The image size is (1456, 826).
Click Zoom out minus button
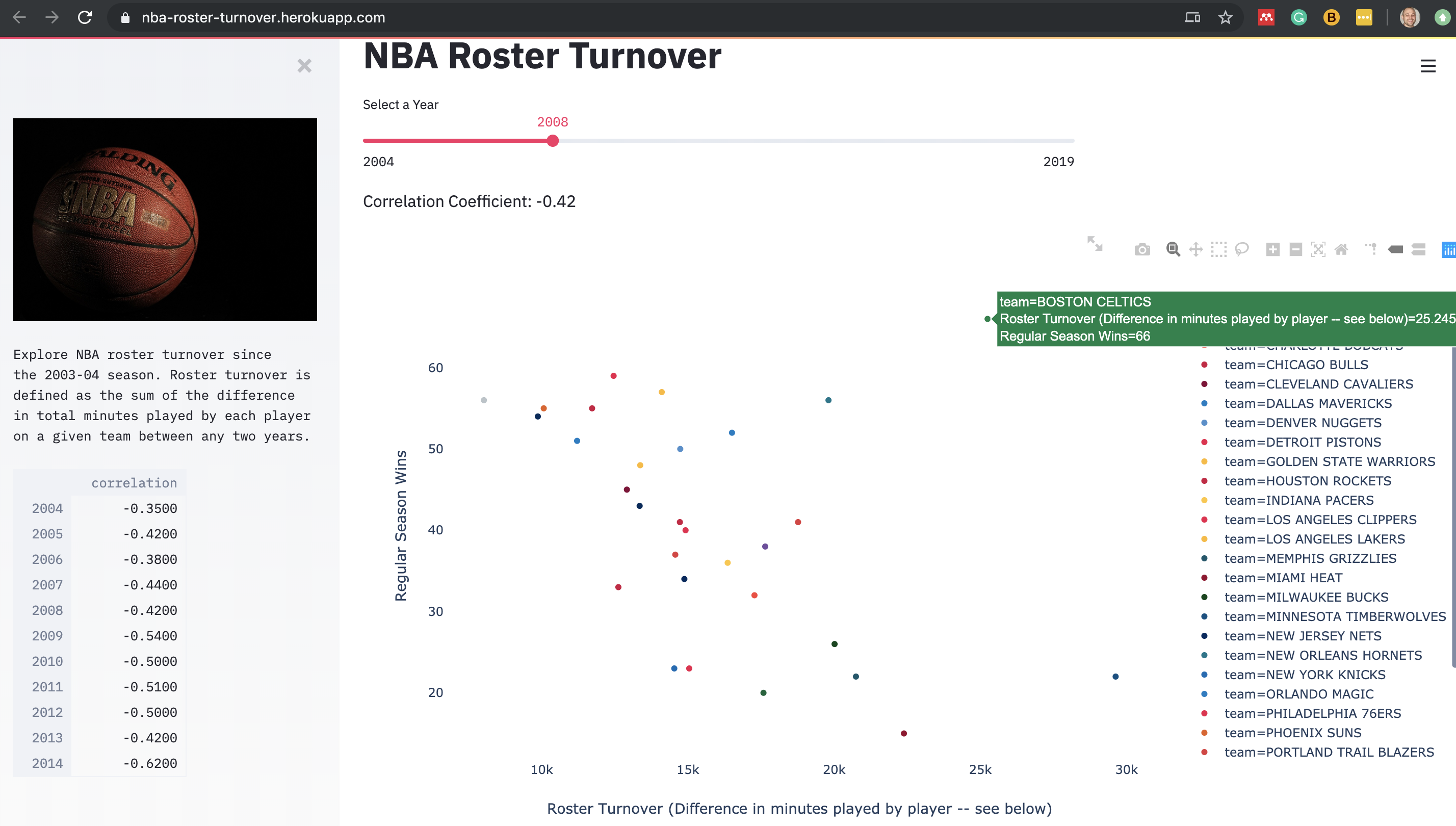1295,250
